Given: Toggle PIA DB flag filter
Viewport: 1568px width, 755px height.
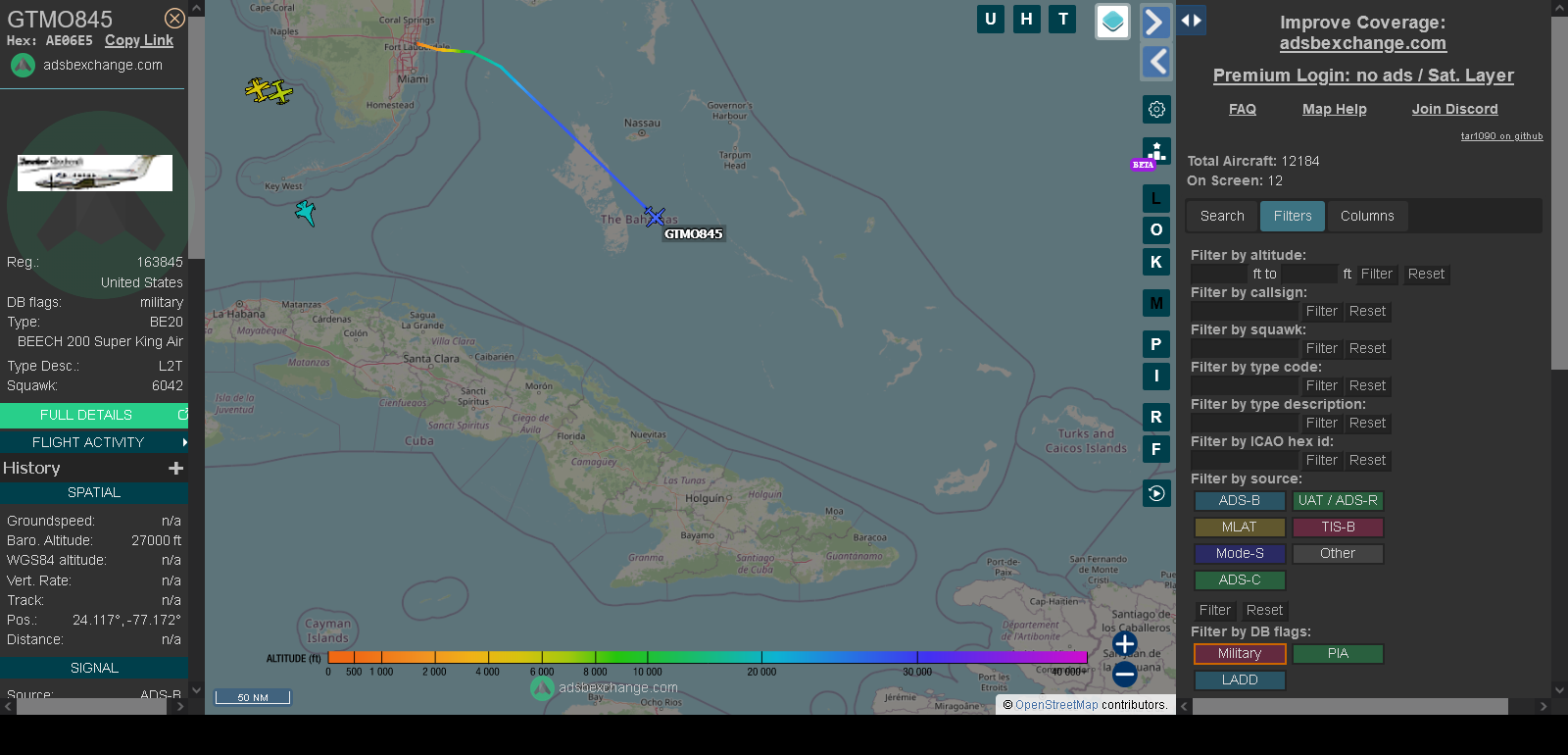Looking at the screenshot, I should pyautogui.click(x=1338, y=654).
